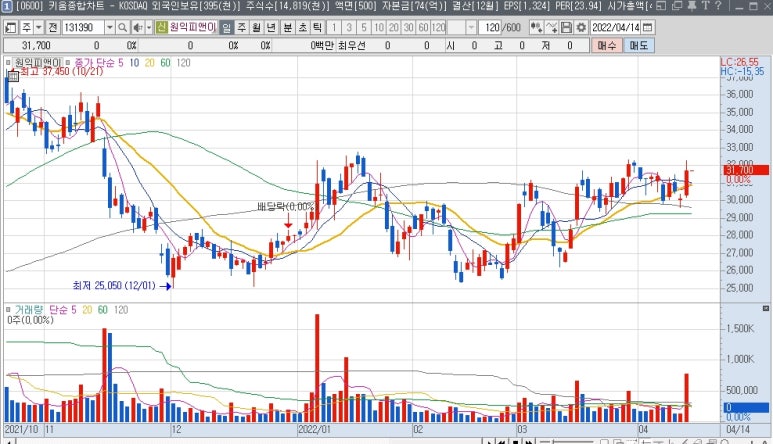Click the magnifier stock search icon
The image size is (773, 444).
pos(122,28)
